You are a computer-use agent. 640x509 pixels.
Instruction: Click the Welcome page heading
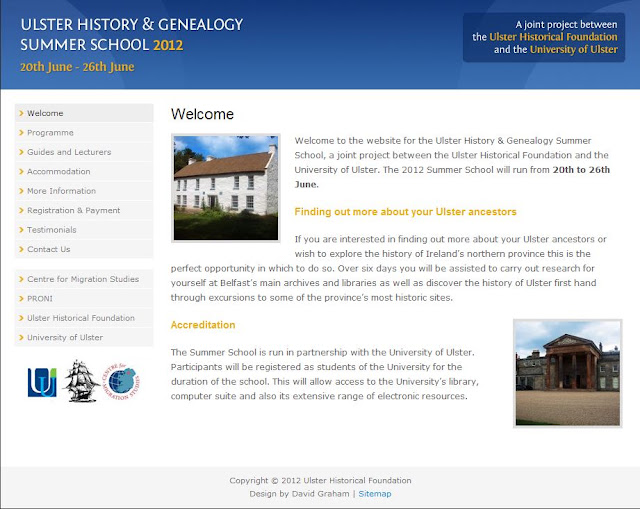pyautogui.click(x=202, y=114)
